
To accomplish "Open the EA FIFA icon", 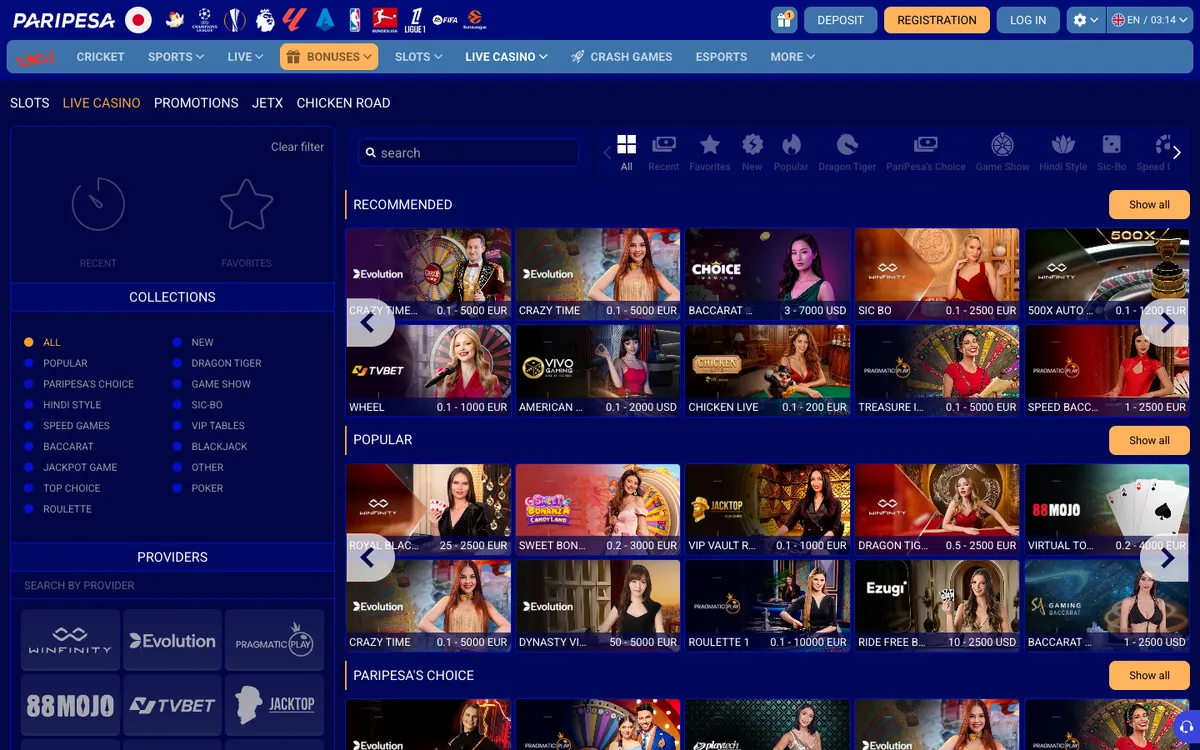I will [445, 20].
